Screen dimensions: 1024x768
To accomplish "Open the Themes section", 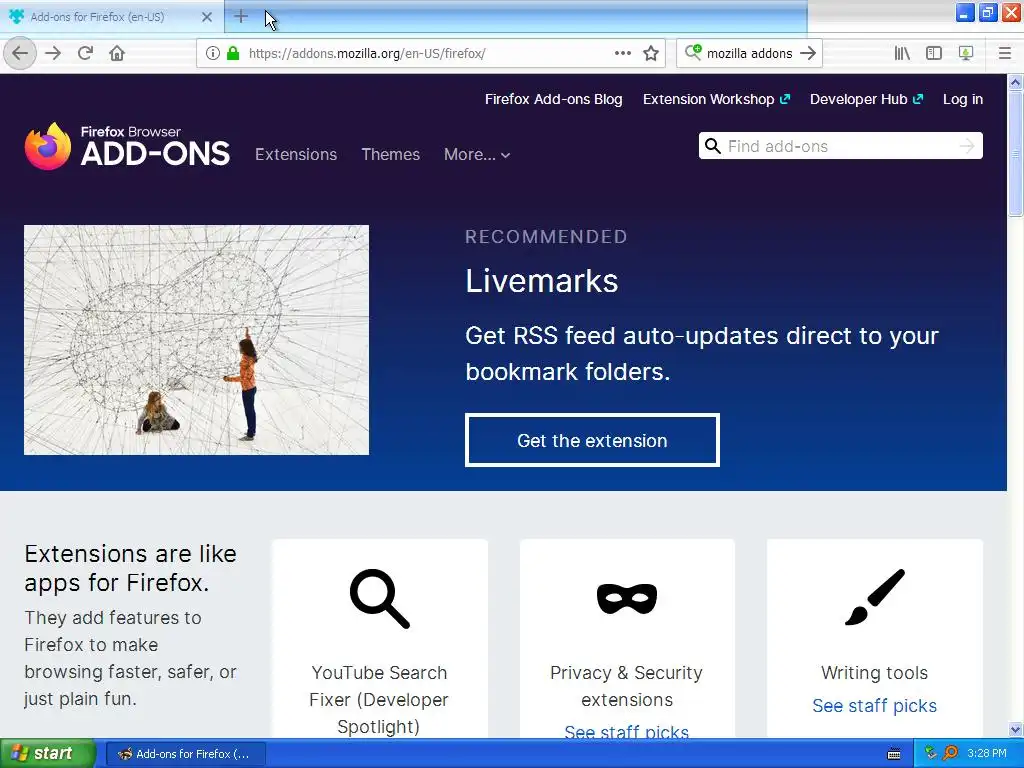I will [391, 154].
